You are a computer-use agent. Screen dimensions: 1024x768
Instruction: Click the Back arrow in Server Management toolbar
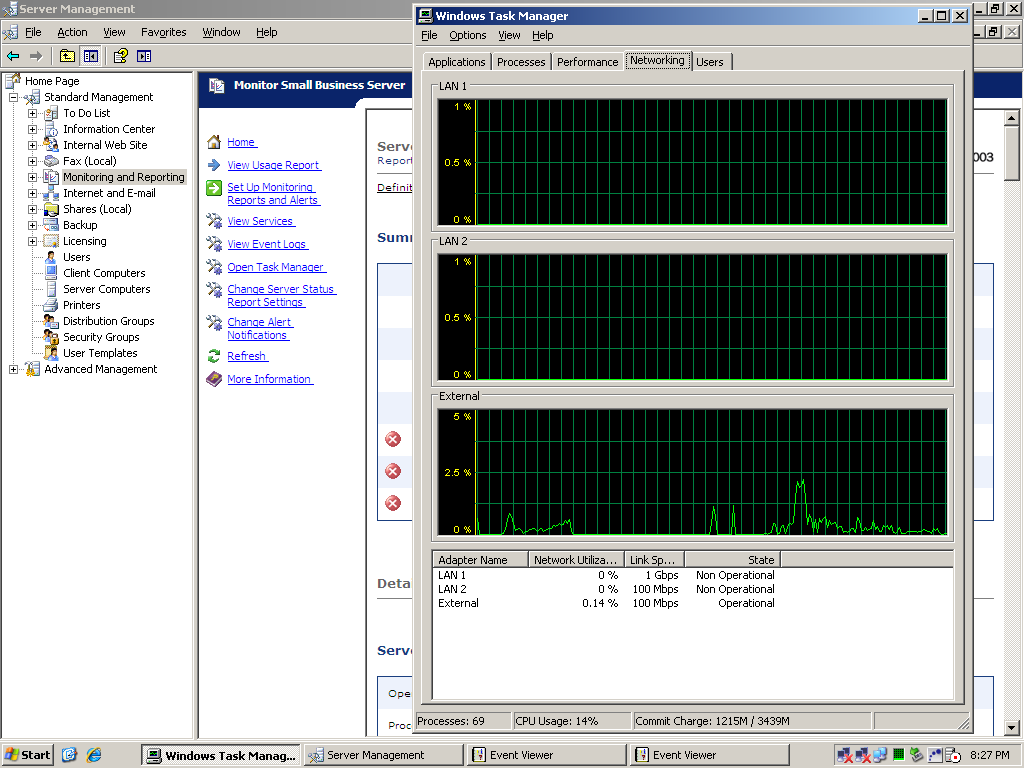[x=13, y=56]
